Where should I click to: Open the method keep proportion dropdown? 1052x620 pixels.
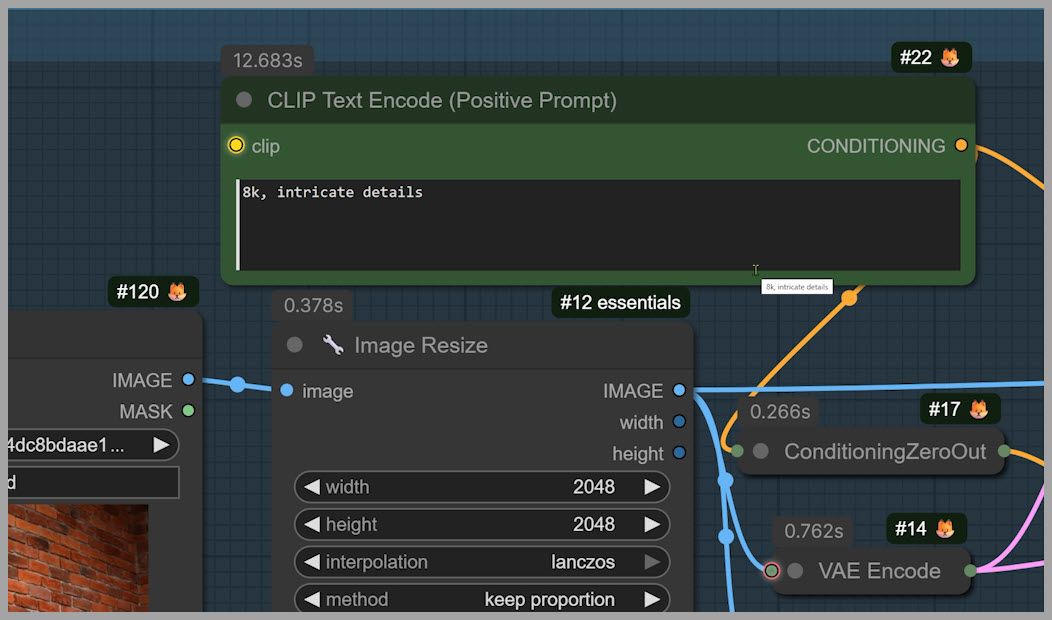(481, 599)
